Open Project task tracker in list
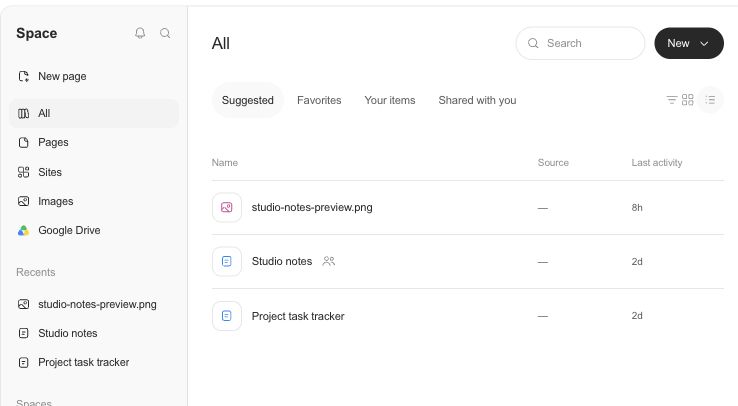Screen dimensions: 738x406 [x=298, y=316]
